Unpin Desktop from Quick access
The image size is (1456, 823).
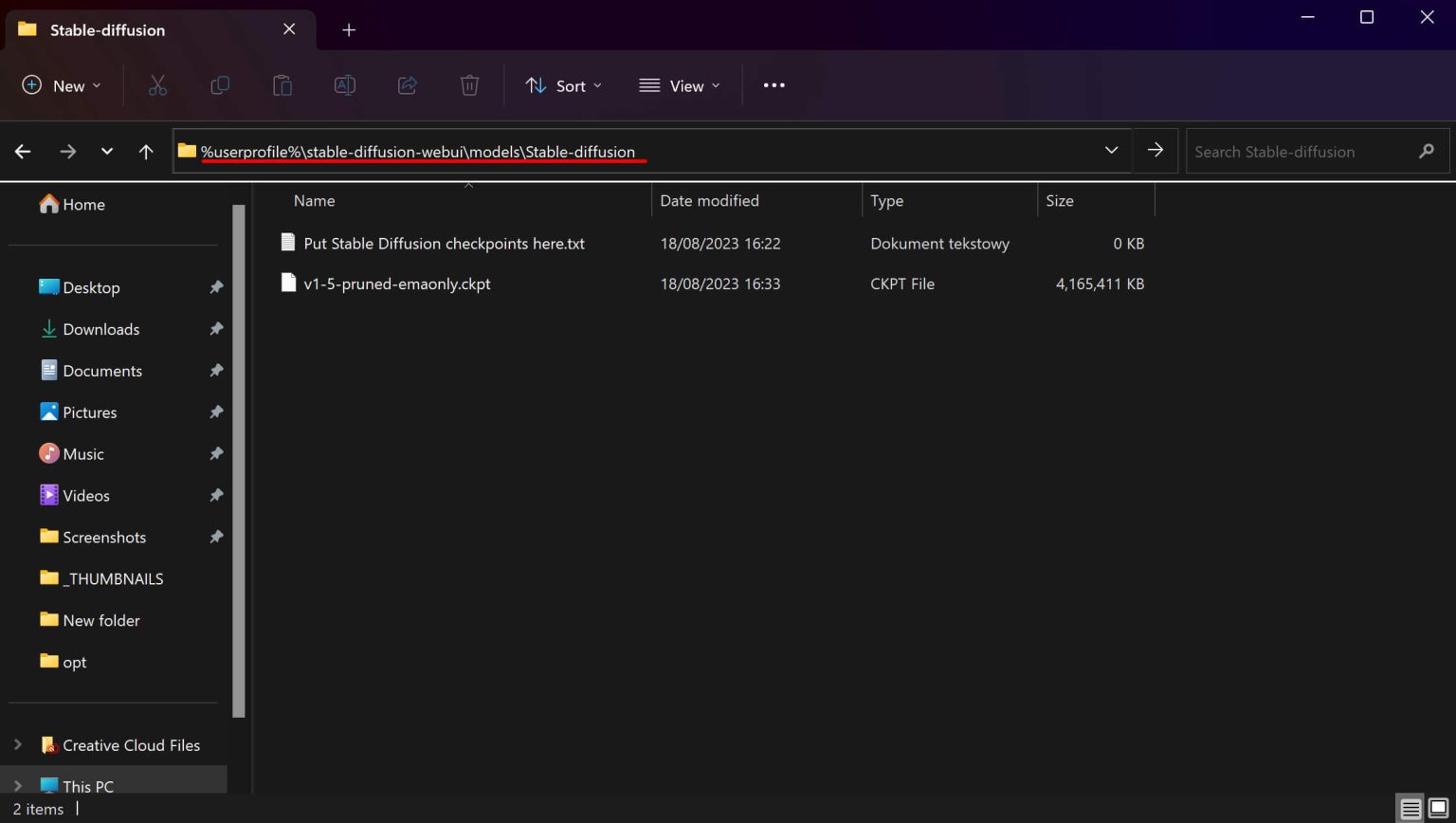(216, 287)
